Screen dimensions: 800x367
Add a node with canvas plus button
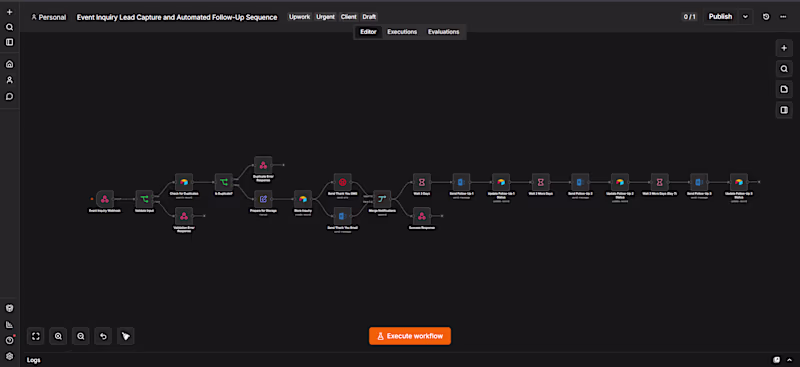[784, 48]
